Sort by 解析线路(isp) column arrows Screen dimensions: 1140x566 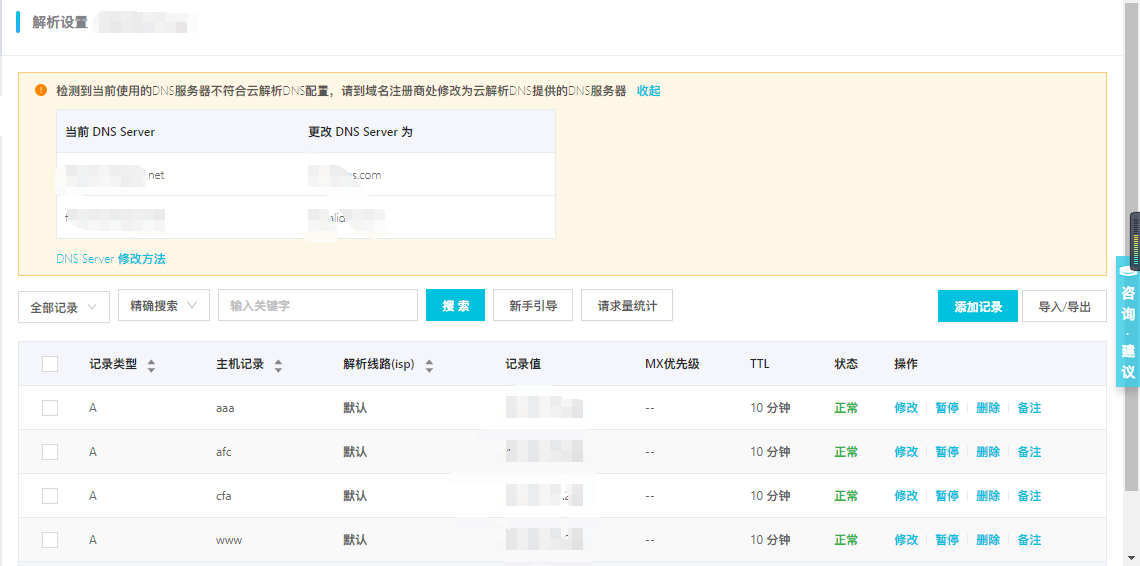click(x=429, y=365)
